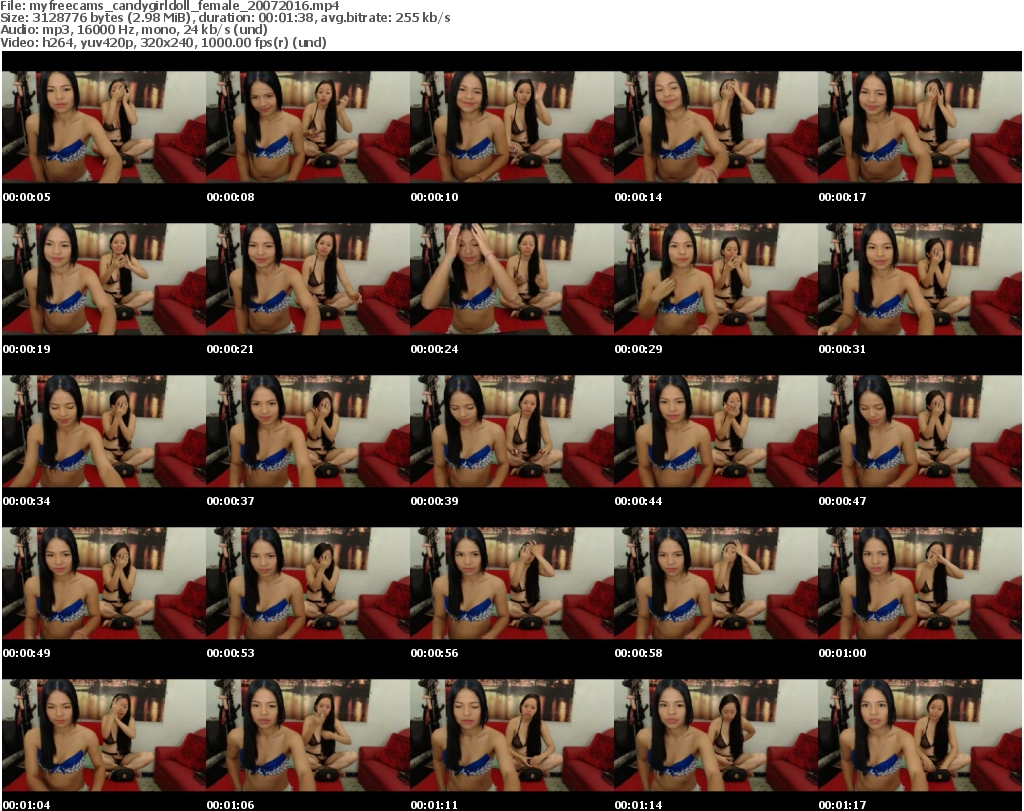Tap the 00:00:56 time label

pos(434,653)
